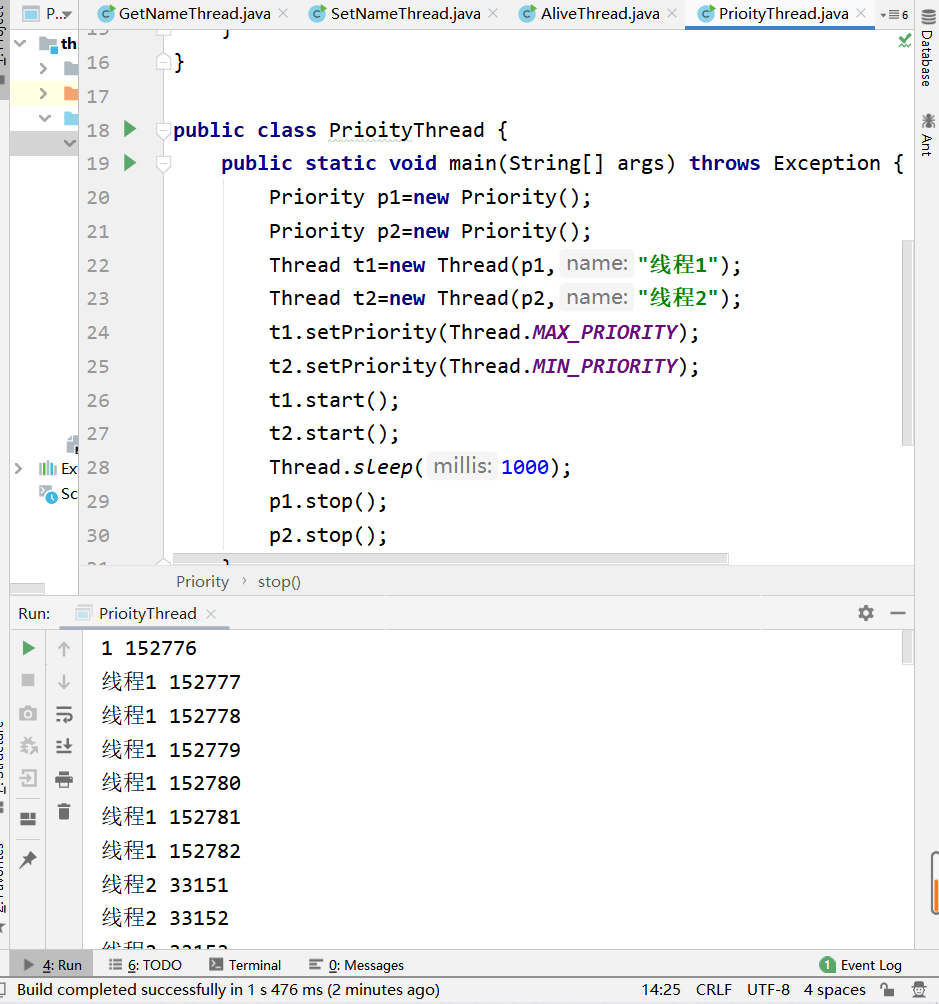Viewport: 939px width, 1004px height.
Task: Select Scratches item in project tree
Action: click(58, 494)
